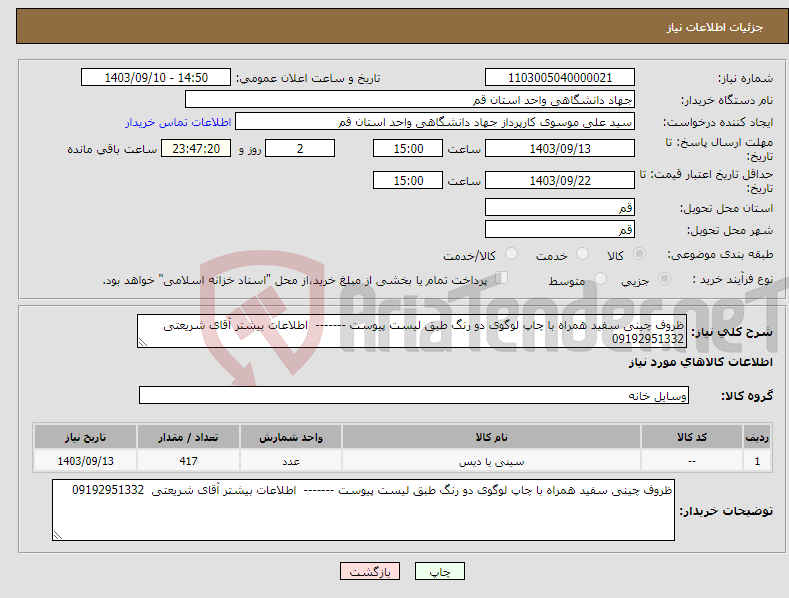Click the resize handle of توضیحات خریدار textarea

(57, 536)
